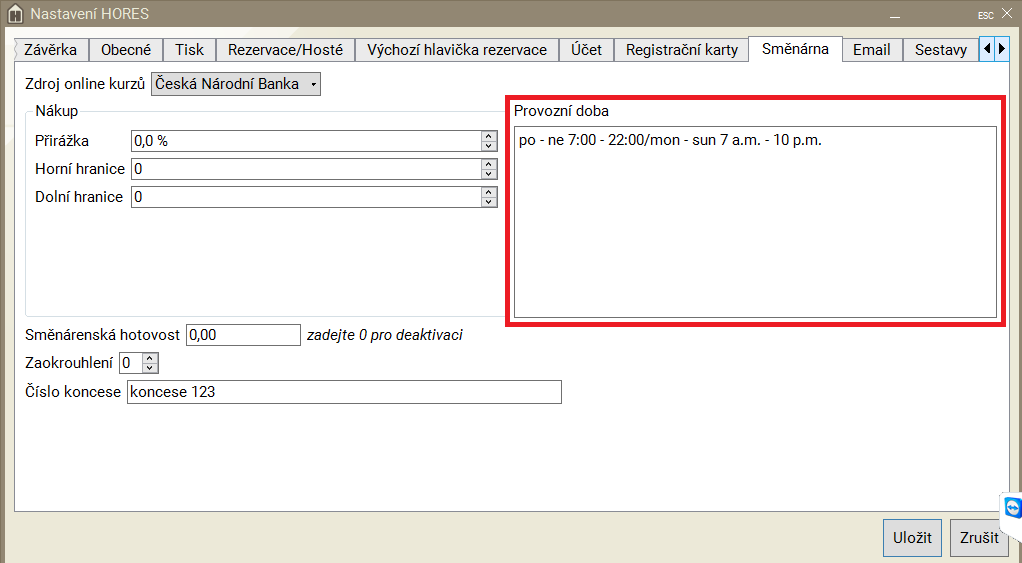Switch to the Závěrka tab

click(50, 50)
